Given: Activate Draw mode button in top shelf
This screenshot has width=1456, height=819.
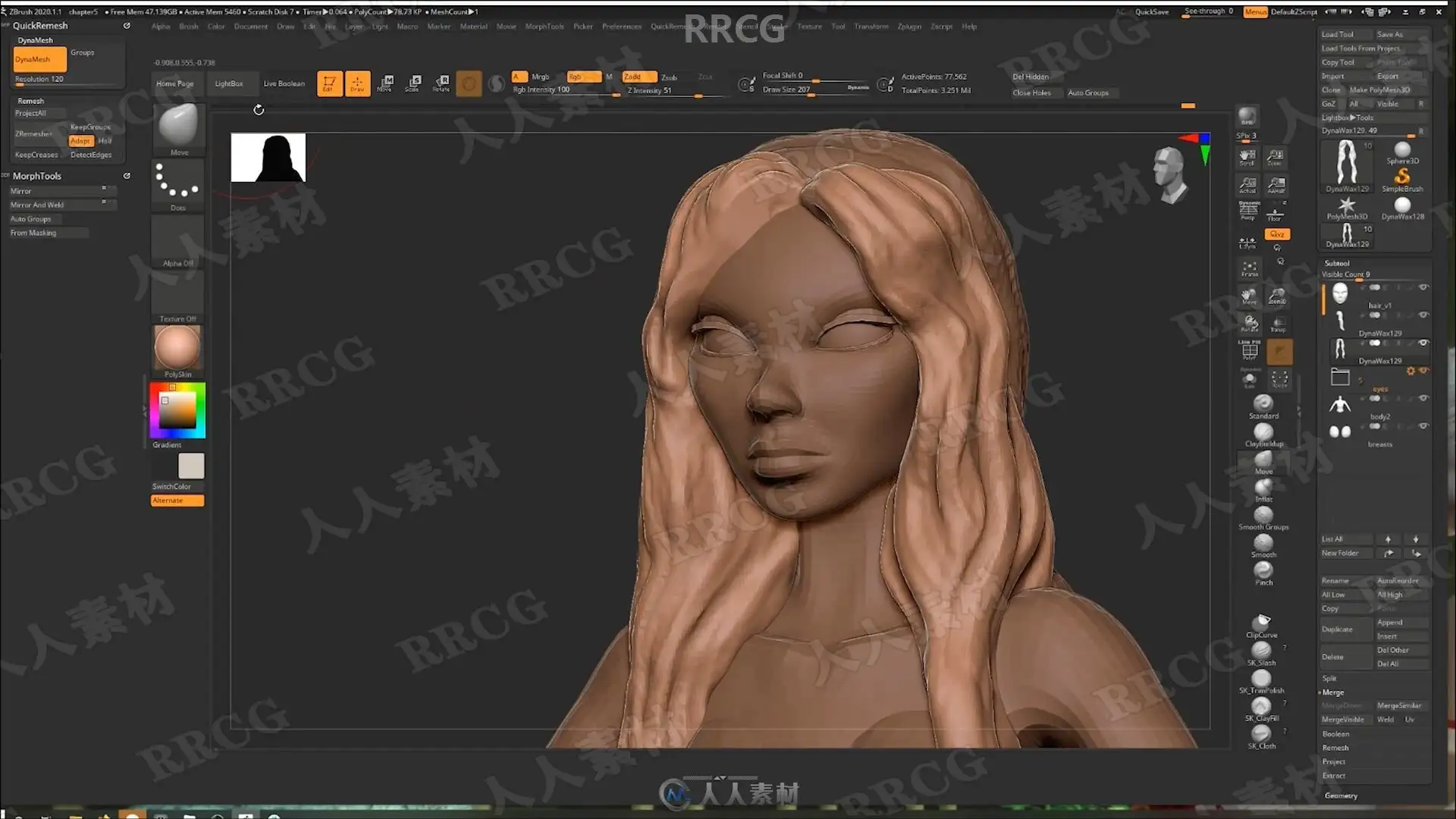Looking at the screenshot, I should click(x=357, y=83).
